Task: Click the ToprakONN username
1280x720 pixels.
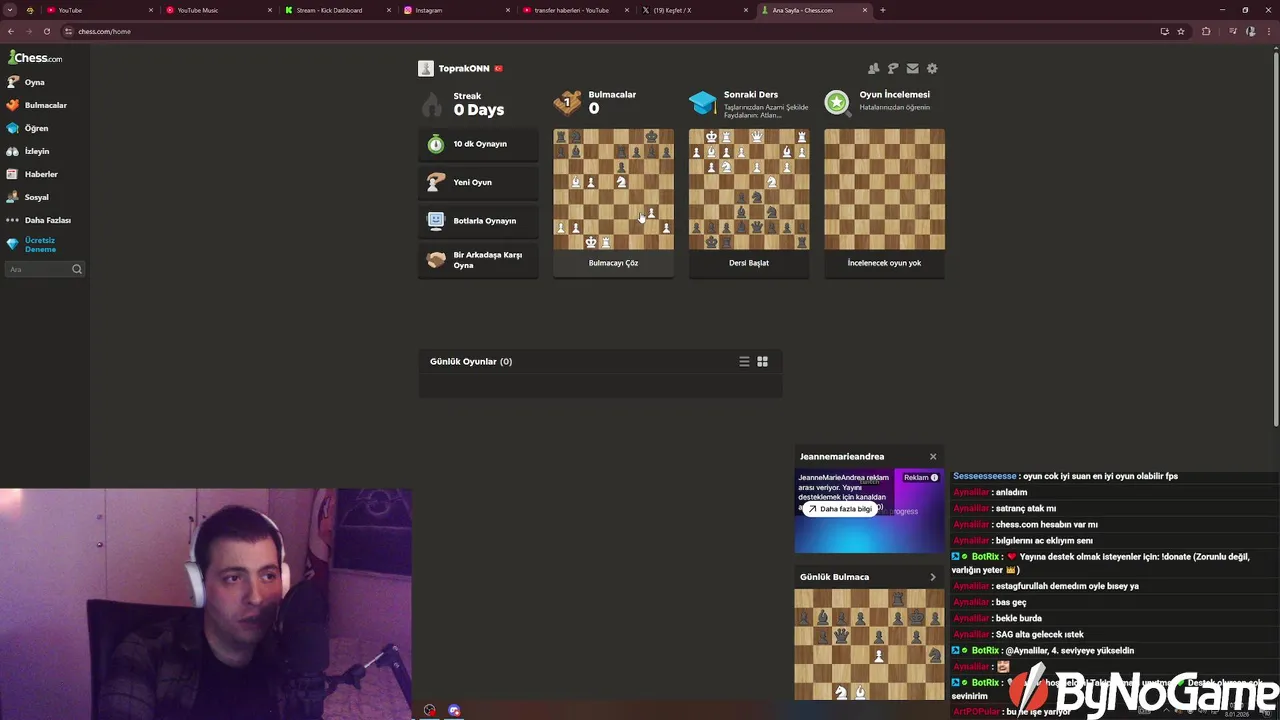Action: [x=464, y=68]
